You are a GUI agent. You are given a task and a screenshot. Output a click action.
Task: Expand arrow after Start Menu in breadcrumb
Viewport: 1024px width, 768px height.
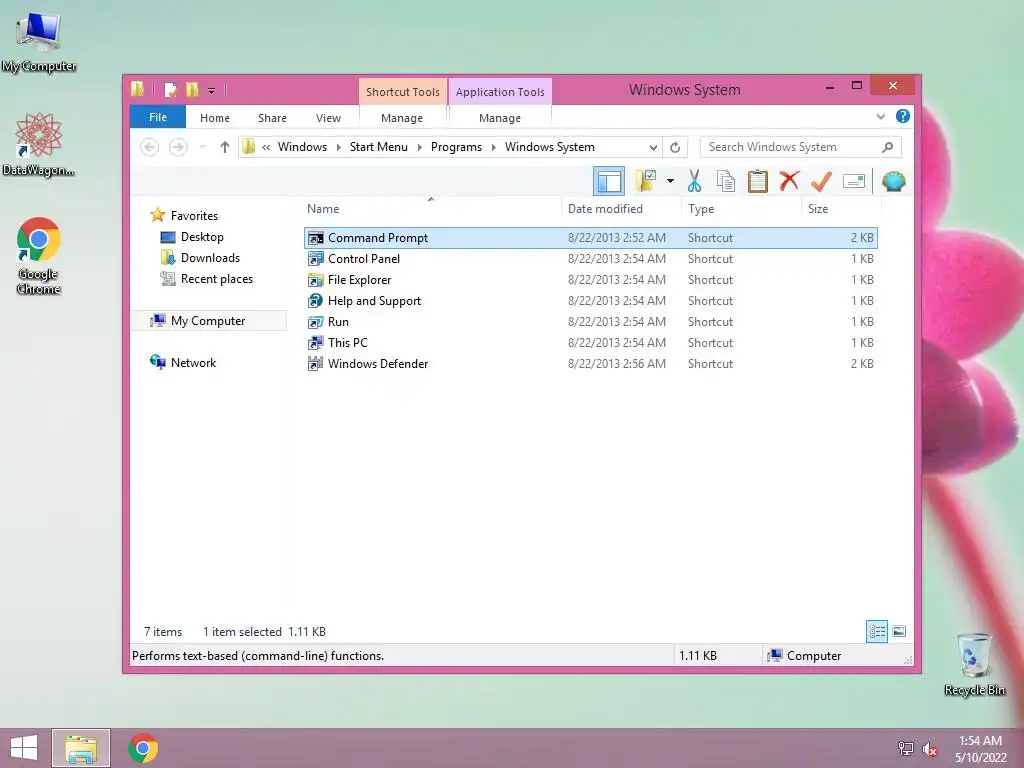pyautogui.click(x=419, y=148)
